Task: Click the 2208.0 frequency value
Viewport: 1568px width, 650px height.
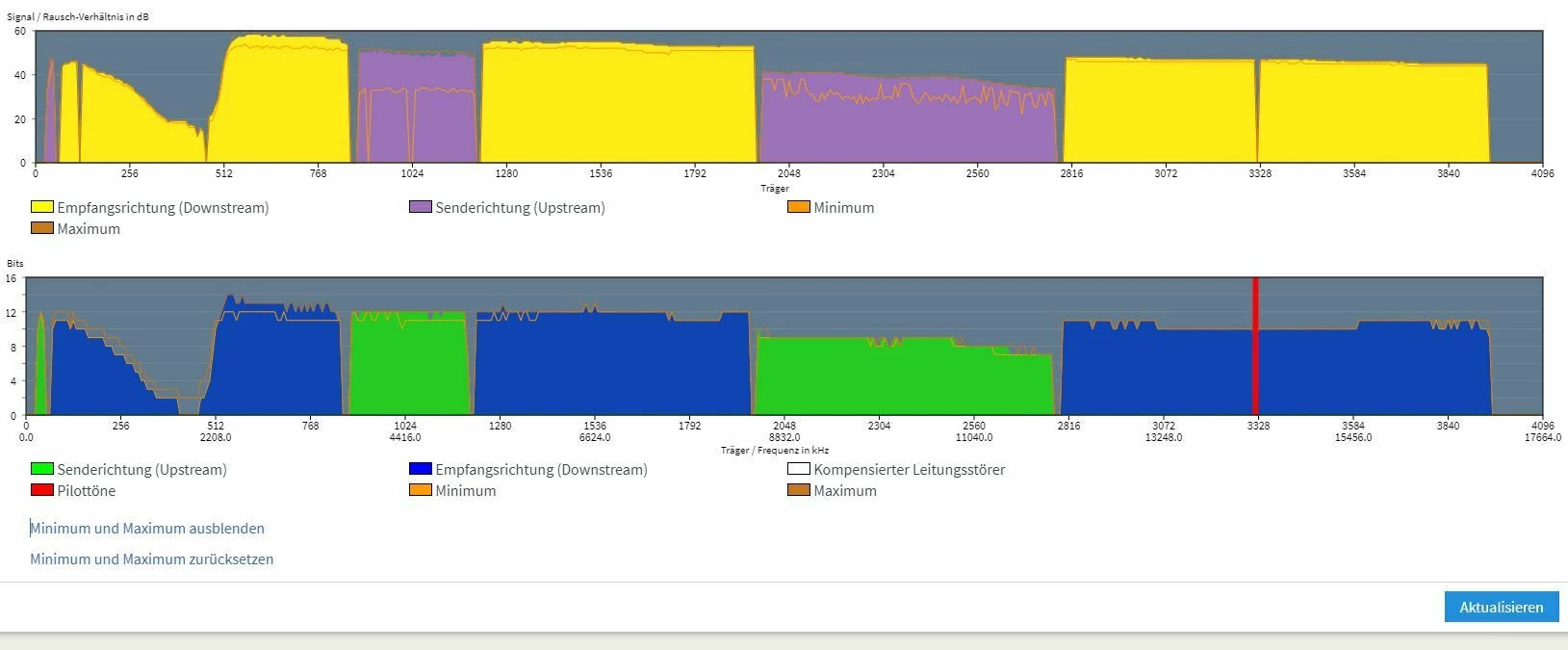Action: 216,437
